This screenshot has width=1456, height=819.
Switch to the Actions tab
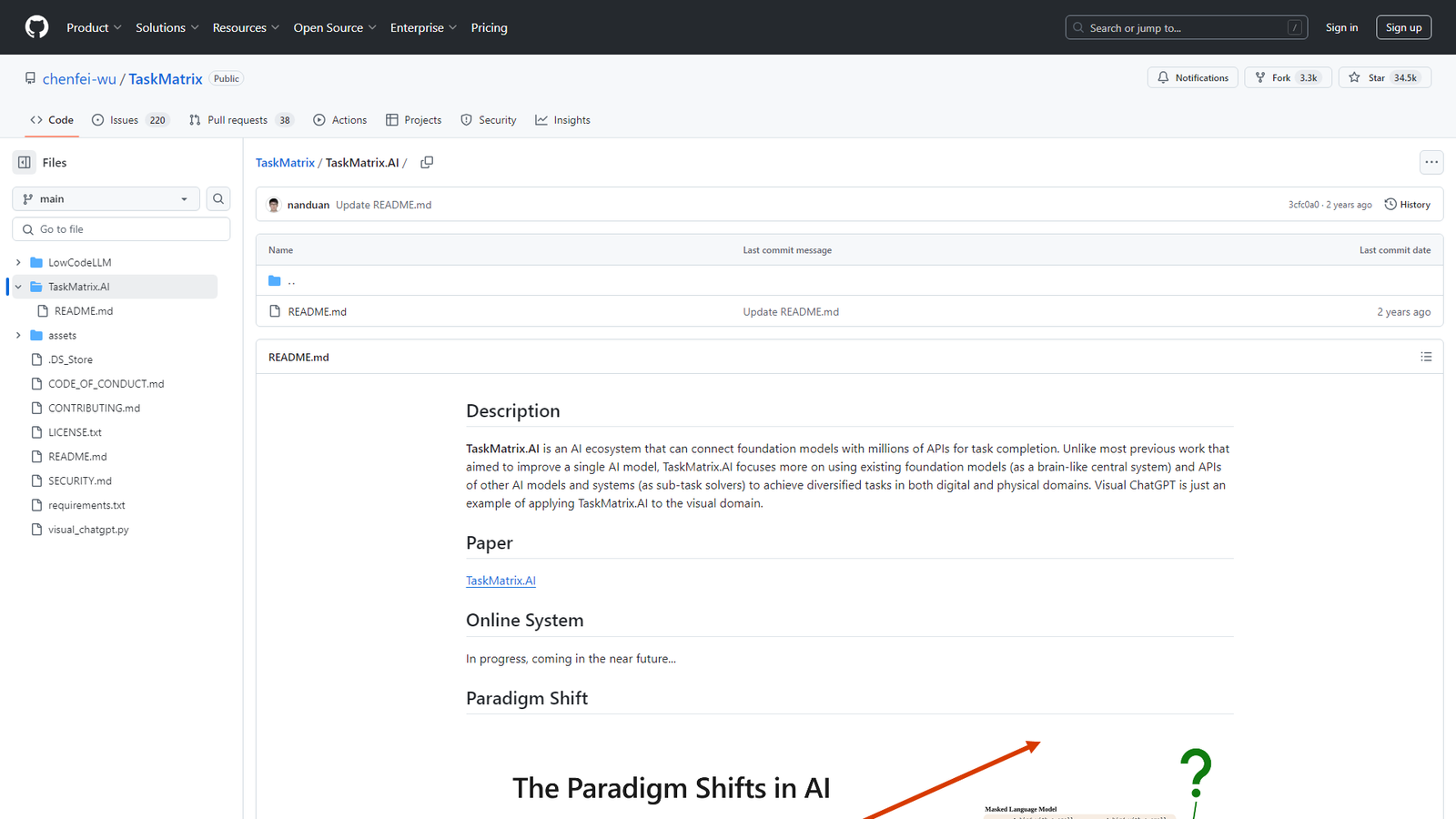pos(340,120)
